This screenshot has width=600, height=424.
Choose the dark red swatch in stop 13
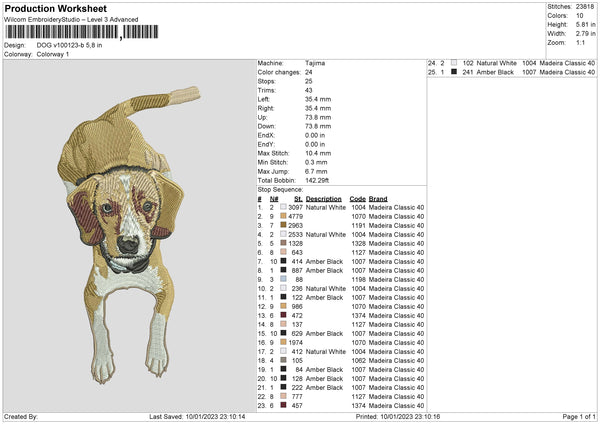coord(284,315)
